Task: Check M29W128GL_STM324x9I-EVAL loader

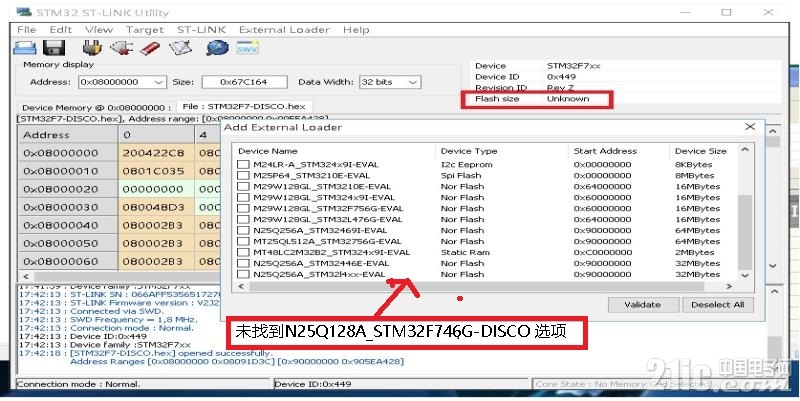Action: point(243,197)
